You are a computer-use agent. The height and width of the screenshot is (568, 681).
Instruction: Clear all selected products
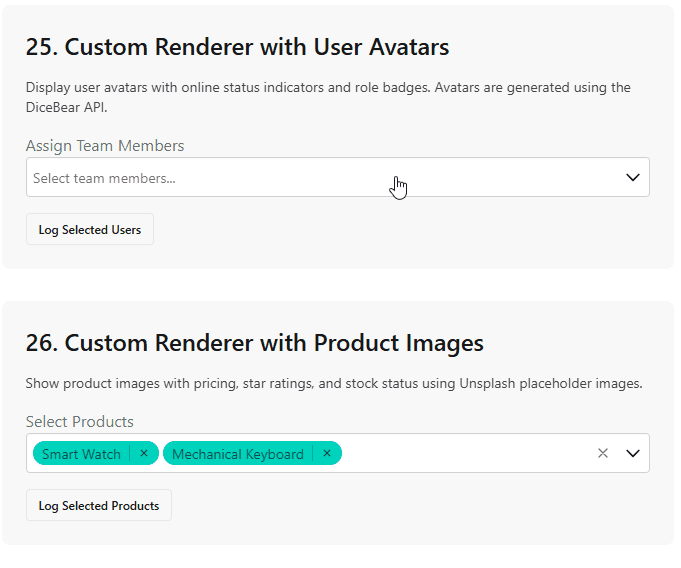(x=602, y=453)
